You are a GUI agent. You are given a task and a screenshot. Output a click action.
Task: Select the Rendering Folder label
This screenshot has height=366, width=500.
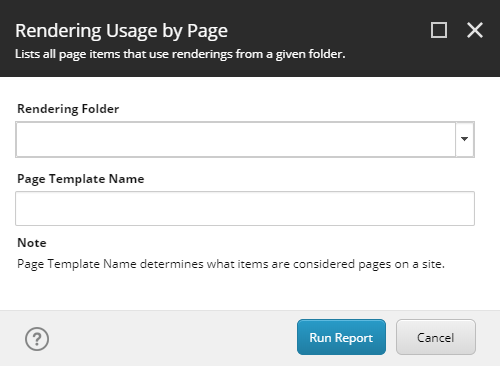tap(68, 109)
